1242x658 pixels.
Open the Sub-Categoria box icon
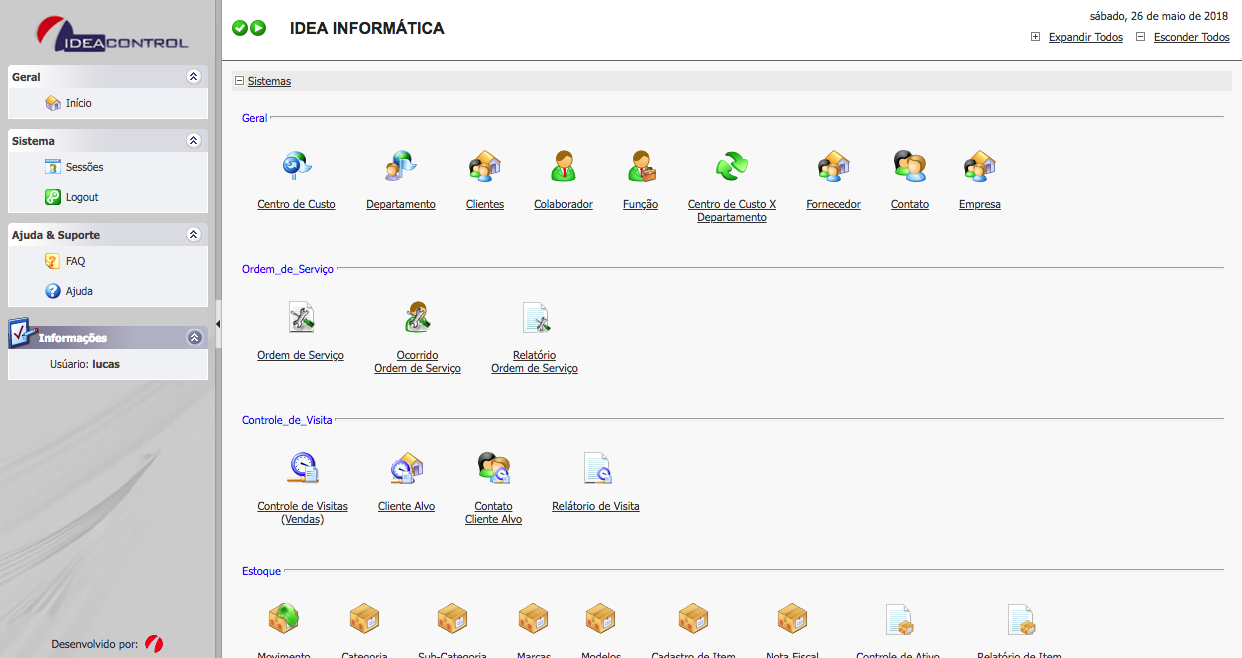pos(452,619)
